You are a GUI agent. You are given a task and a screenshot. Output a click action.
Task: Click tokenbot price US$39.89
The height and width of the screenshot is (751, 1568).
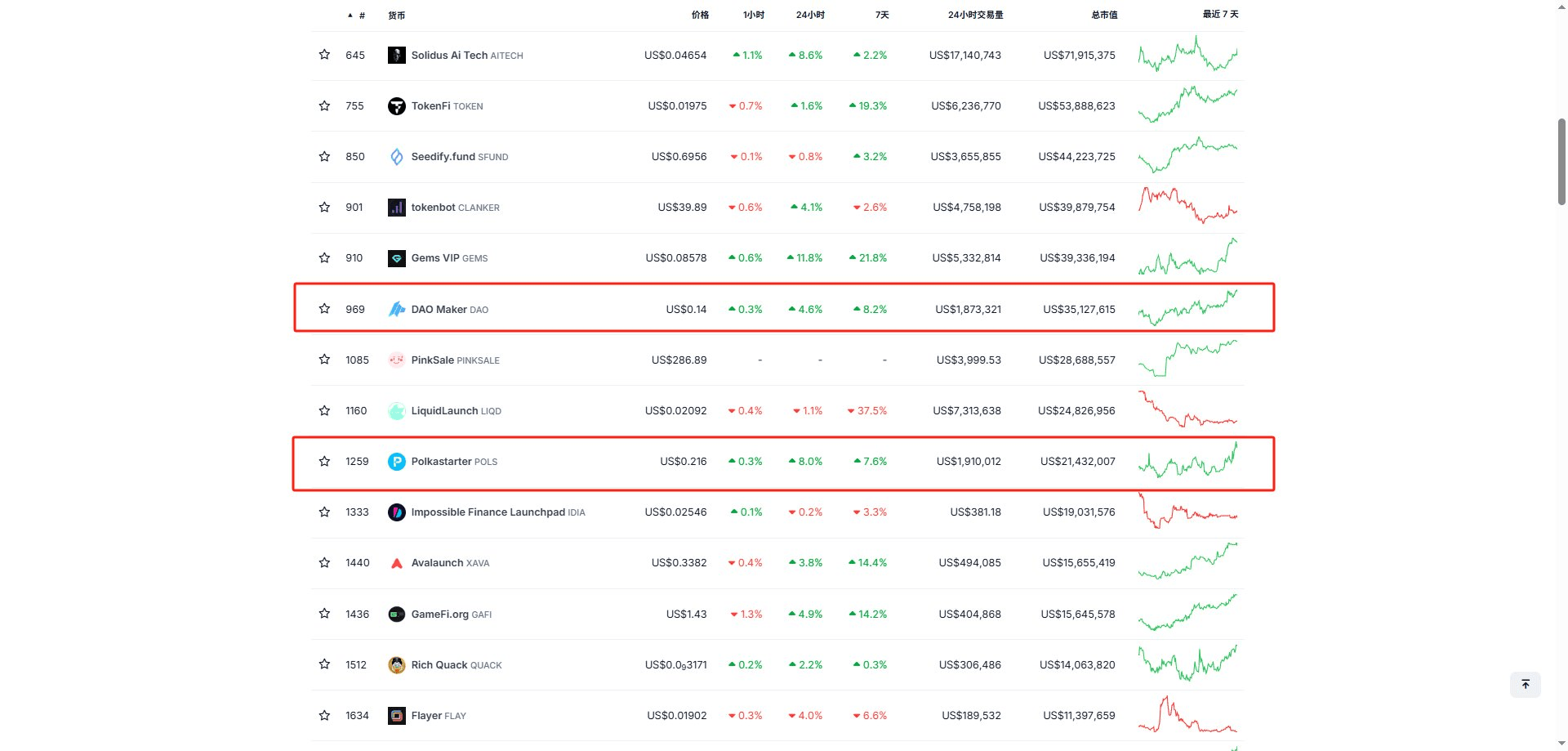(x=682, y=208)
